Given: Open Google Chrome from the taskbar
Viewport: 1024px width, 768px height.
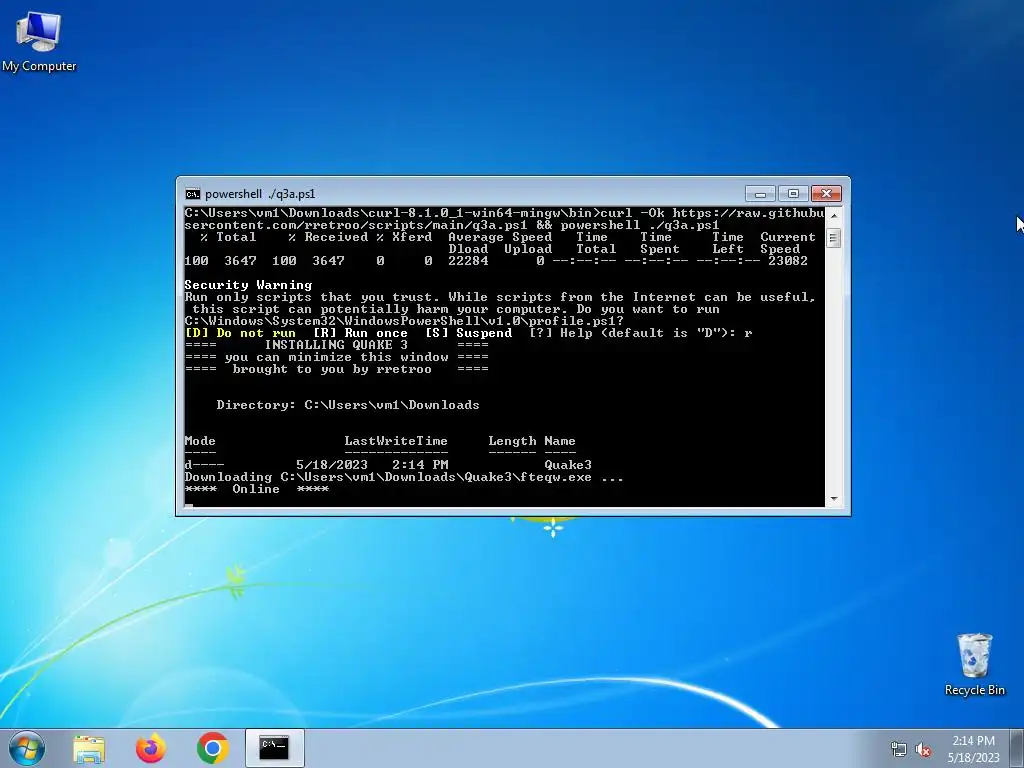Looking at the screenshot, I should 212,748.
